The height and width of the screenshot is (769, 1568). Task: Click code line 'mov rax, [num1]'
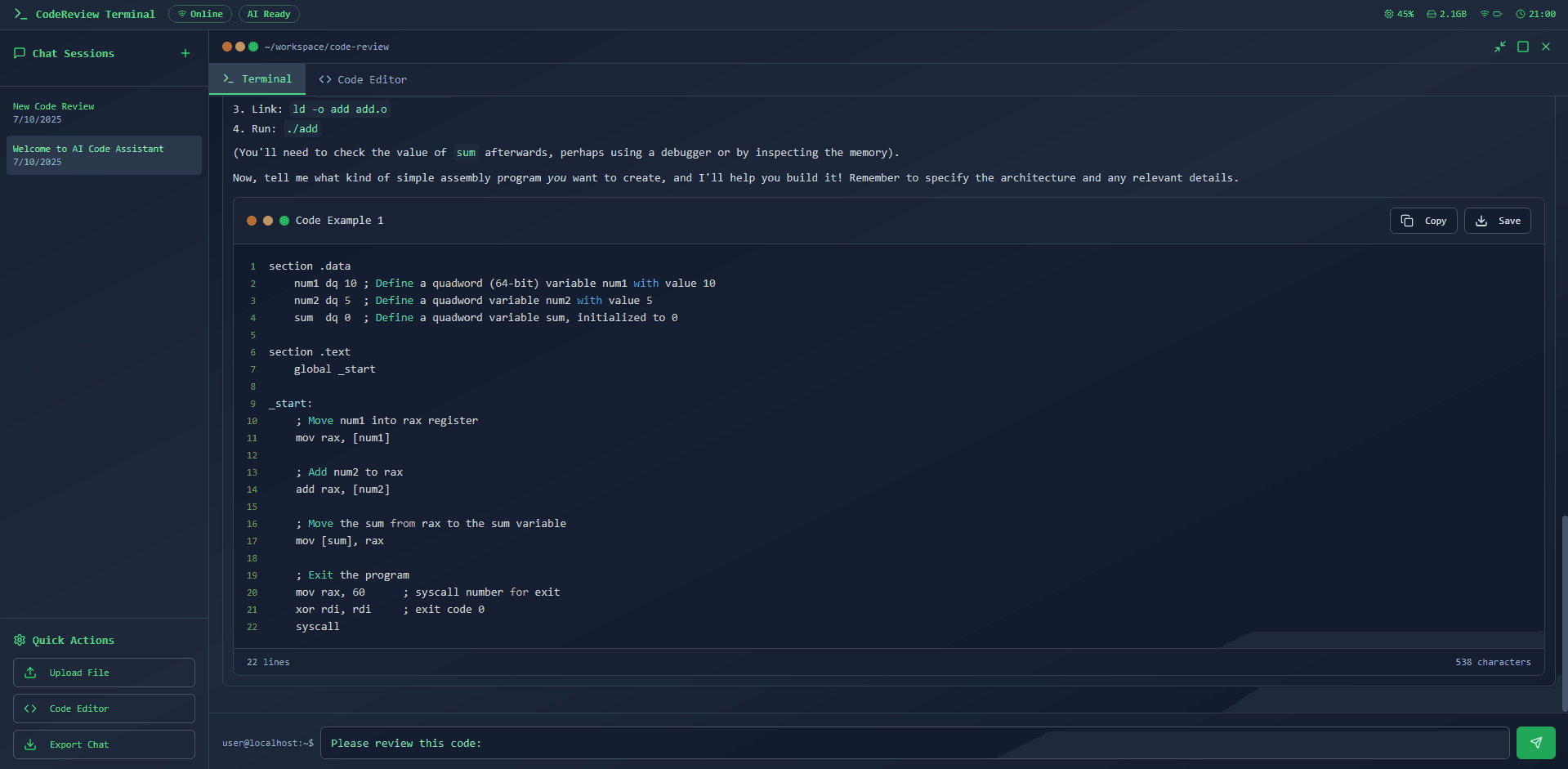click(342, 438)
